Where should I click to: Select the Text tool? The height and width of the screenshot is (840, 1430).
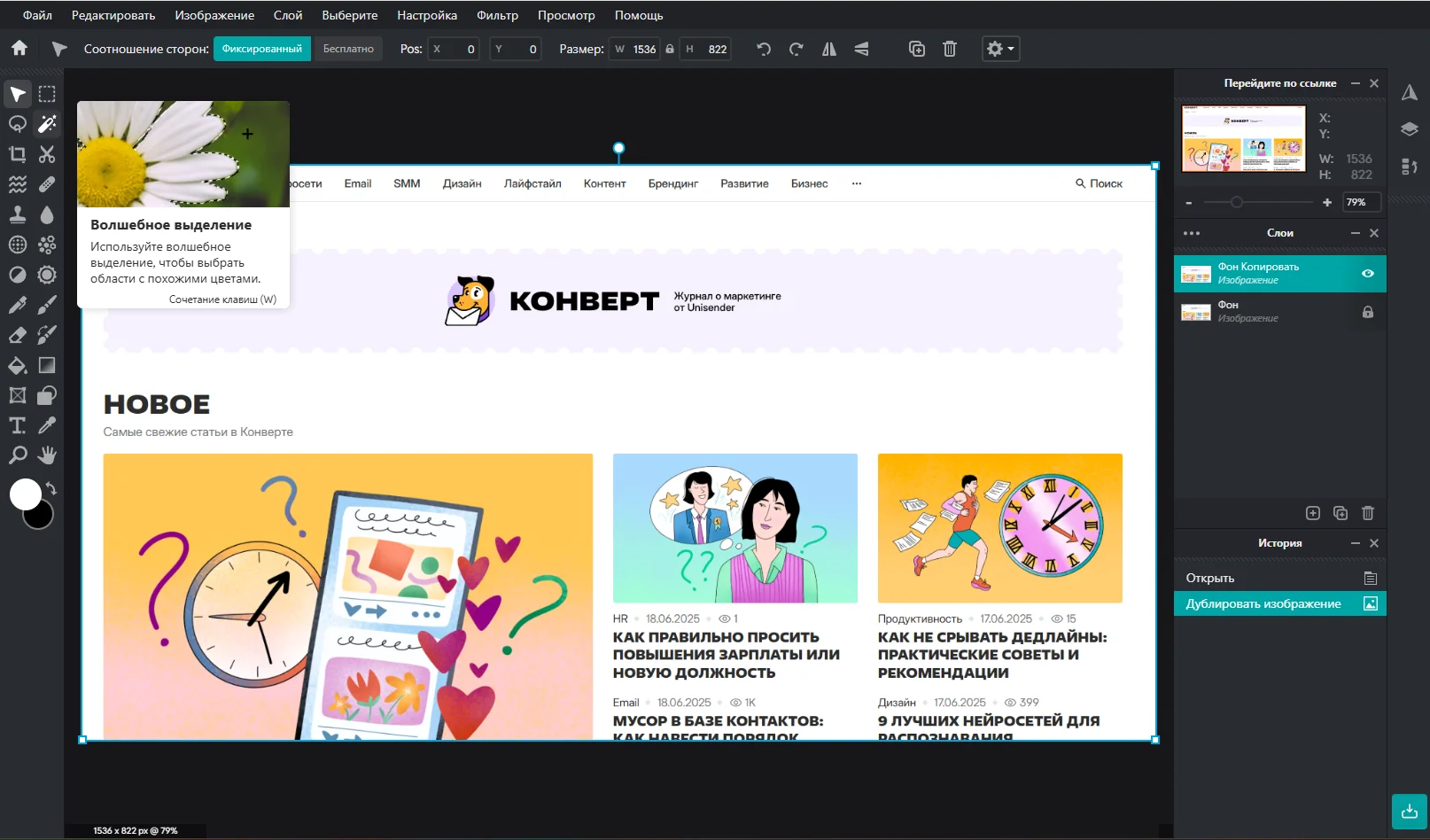pyautogui.click(x=17, y=425)
